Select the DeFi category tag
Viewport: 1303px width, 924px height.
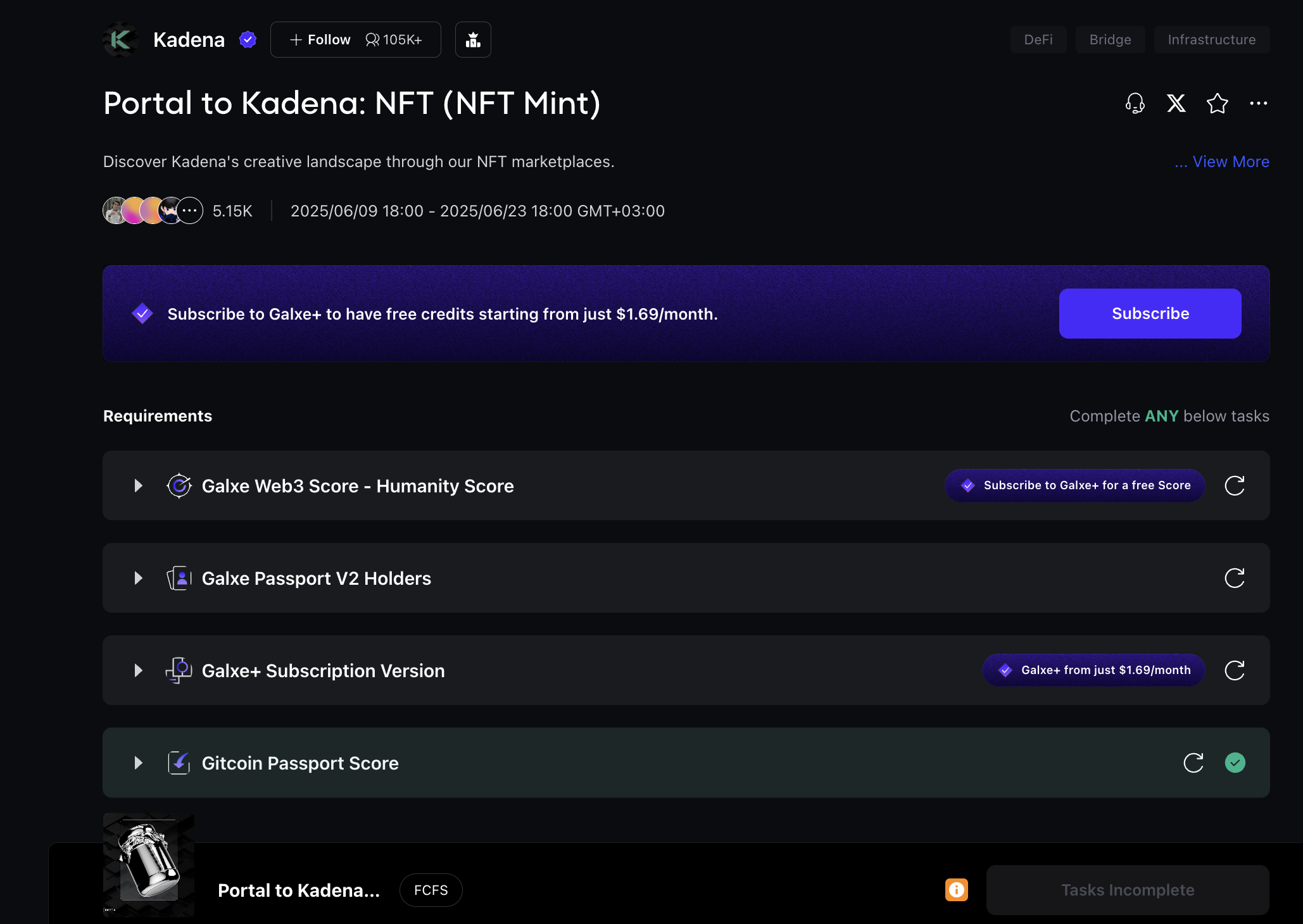(x=1038, y=40)
